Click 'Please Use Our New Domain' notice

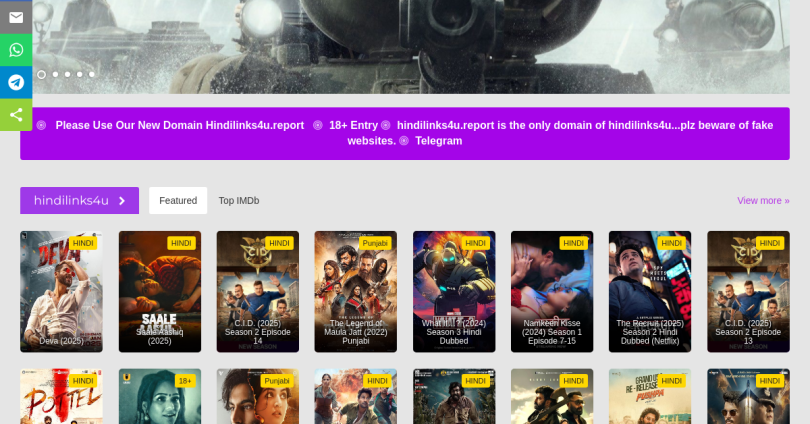180,125
